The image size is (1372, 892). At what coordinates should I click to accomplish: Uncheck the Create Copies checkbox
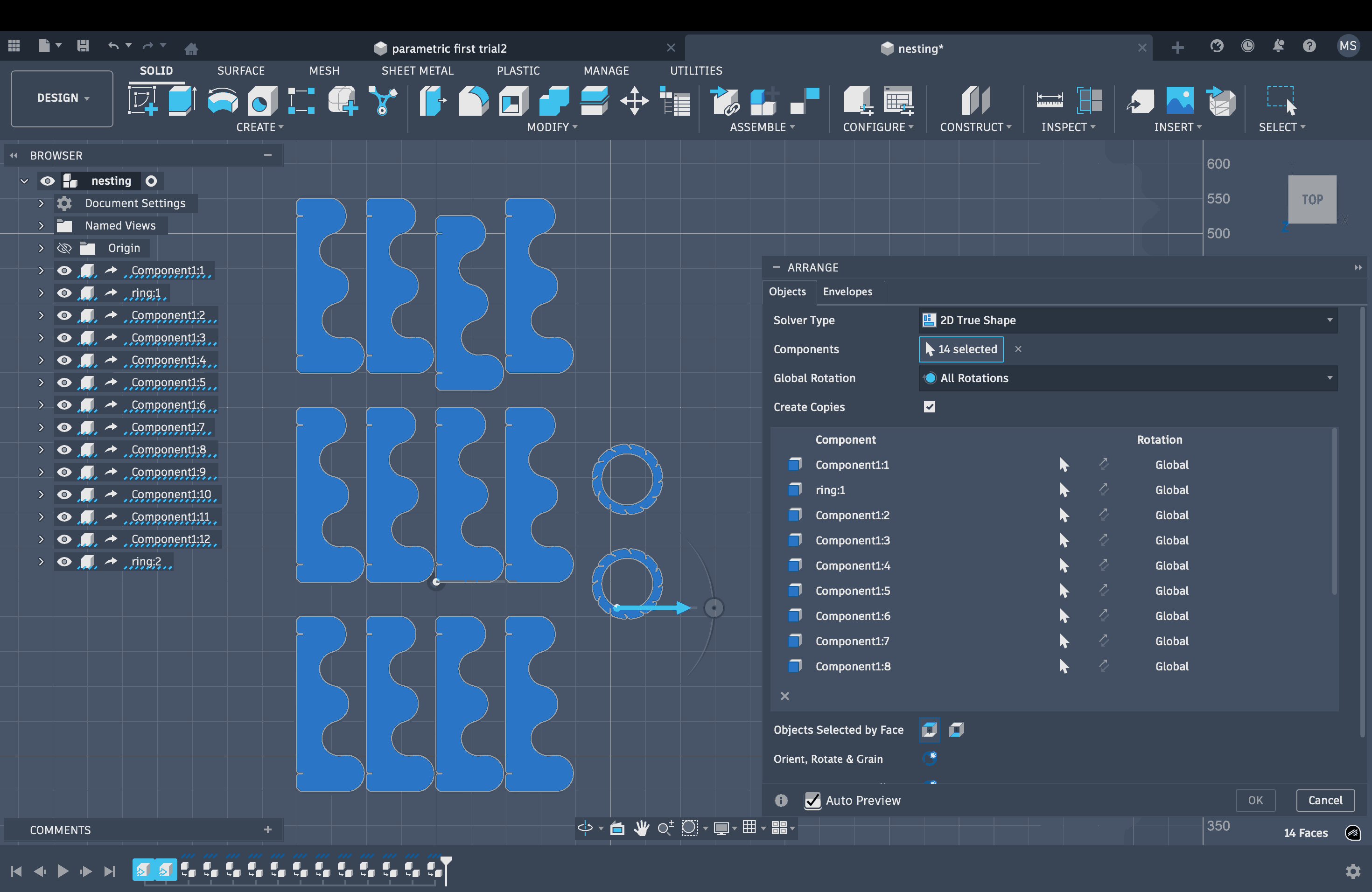click(929, 407)
